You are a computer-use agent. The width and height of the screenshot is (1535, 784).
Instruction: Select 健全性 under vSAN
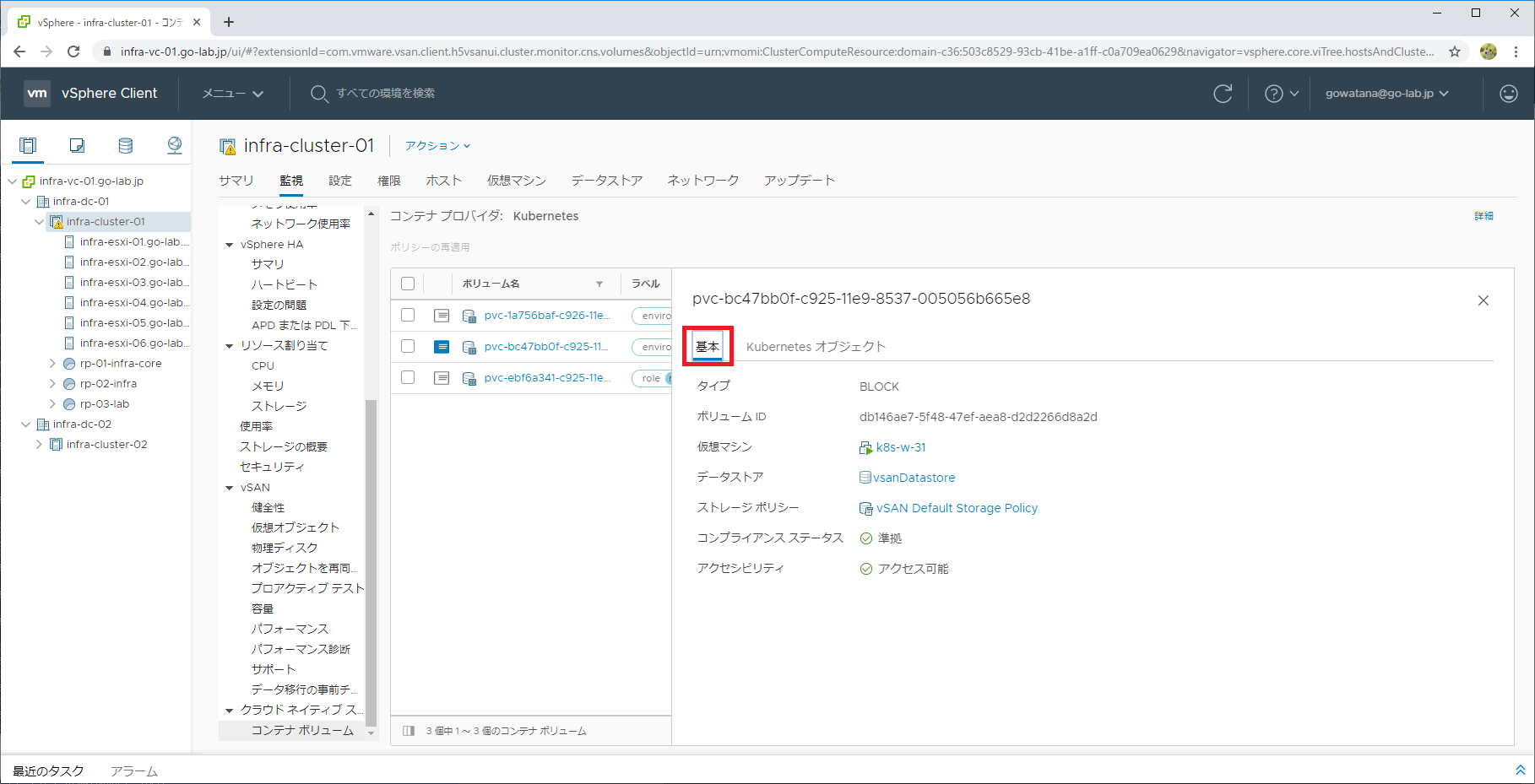point(268,508)
